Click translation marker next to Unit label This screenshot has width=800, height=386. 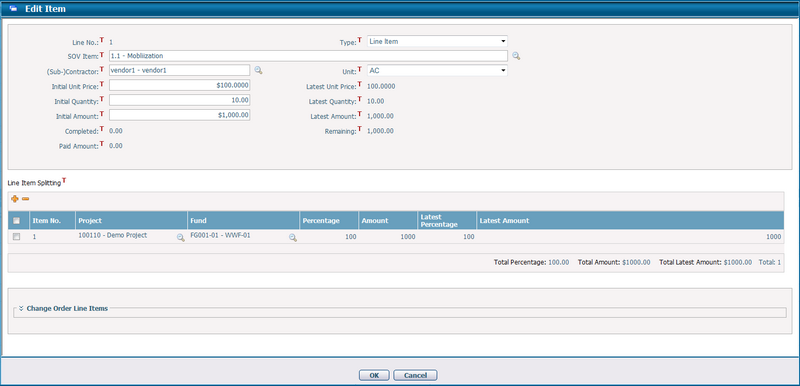359,68
